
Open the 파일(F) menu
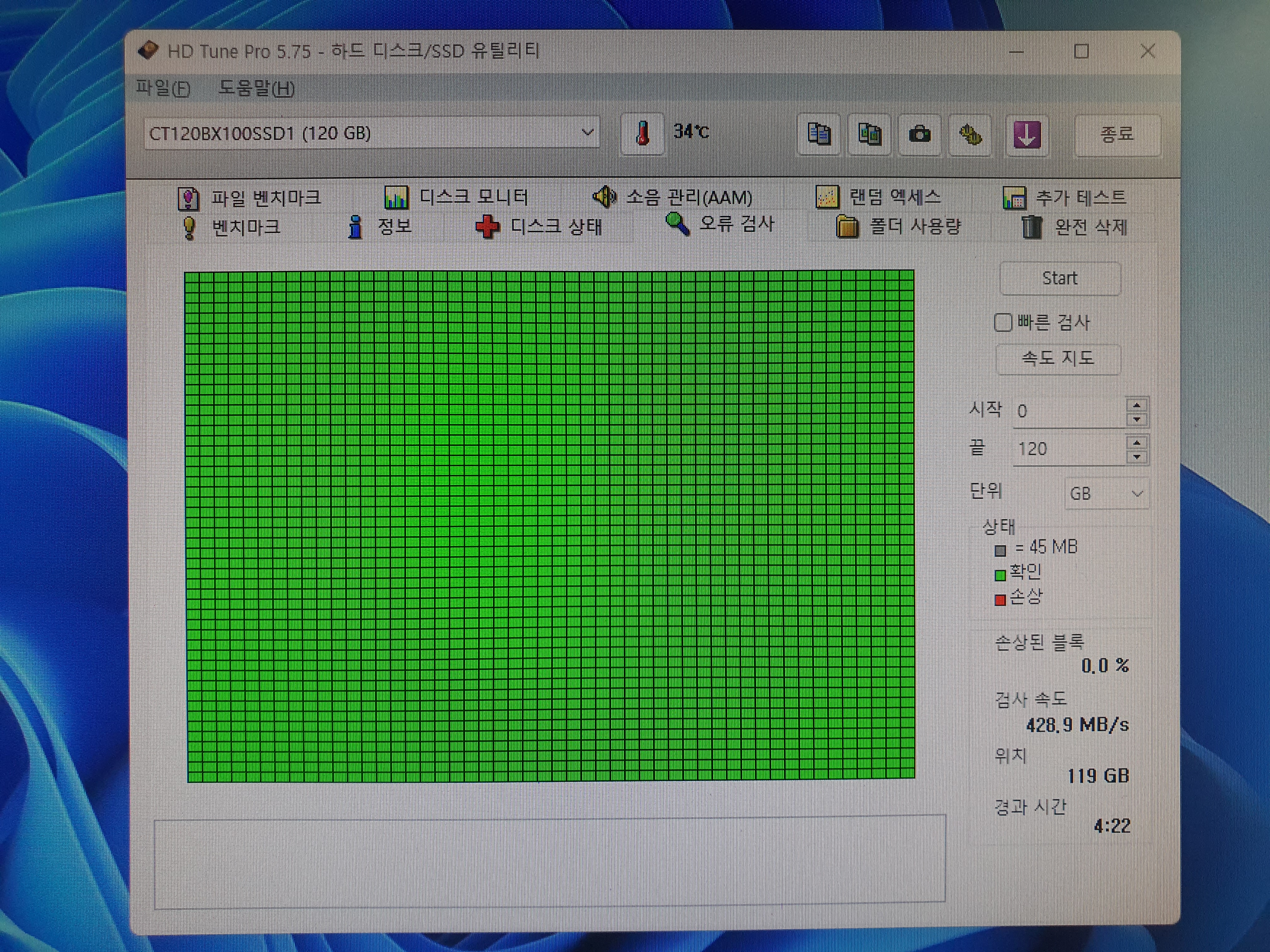click(163, 88)
